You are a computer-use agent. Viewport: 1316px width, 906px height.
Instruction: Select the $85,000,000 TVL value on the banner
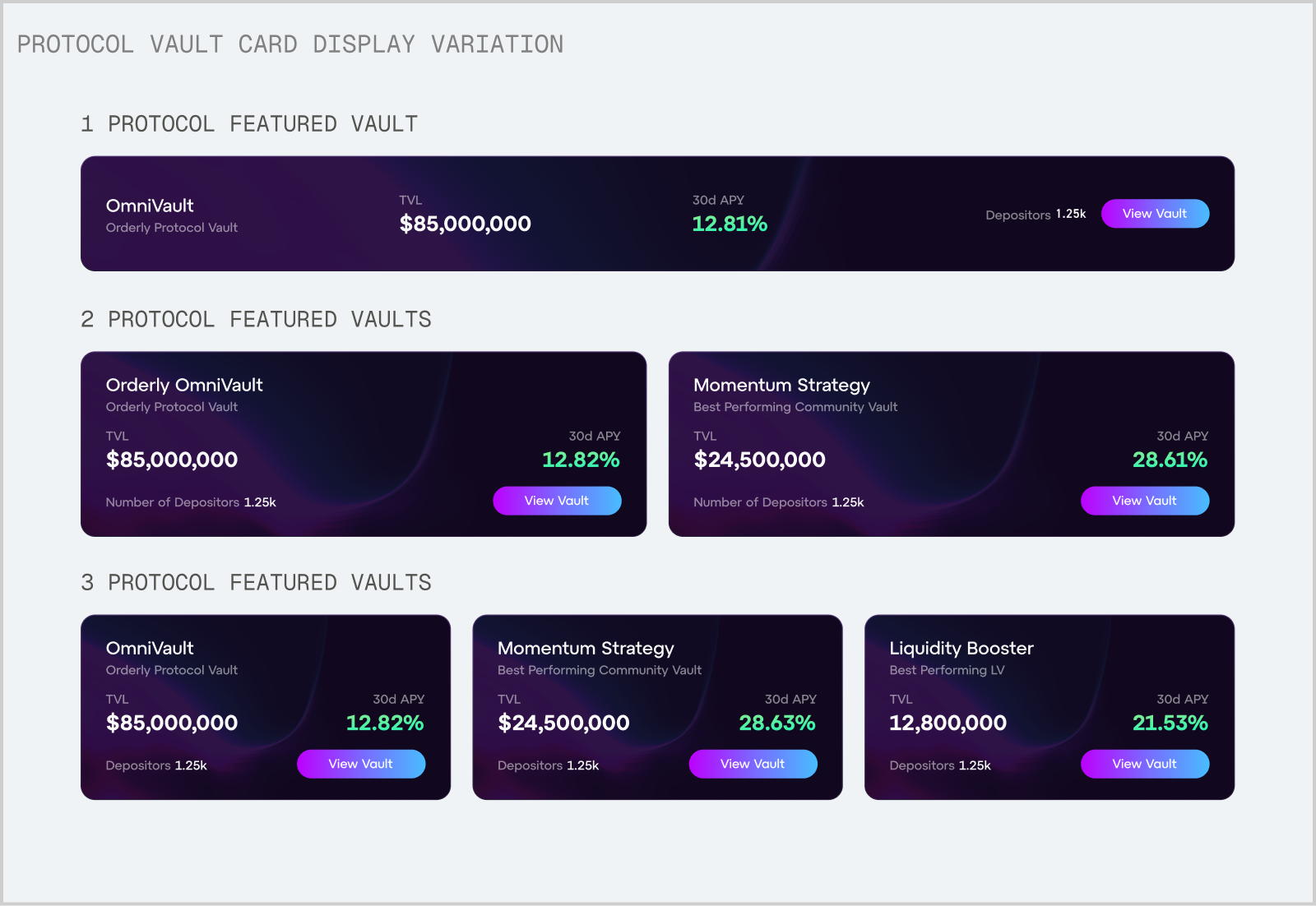466,223
